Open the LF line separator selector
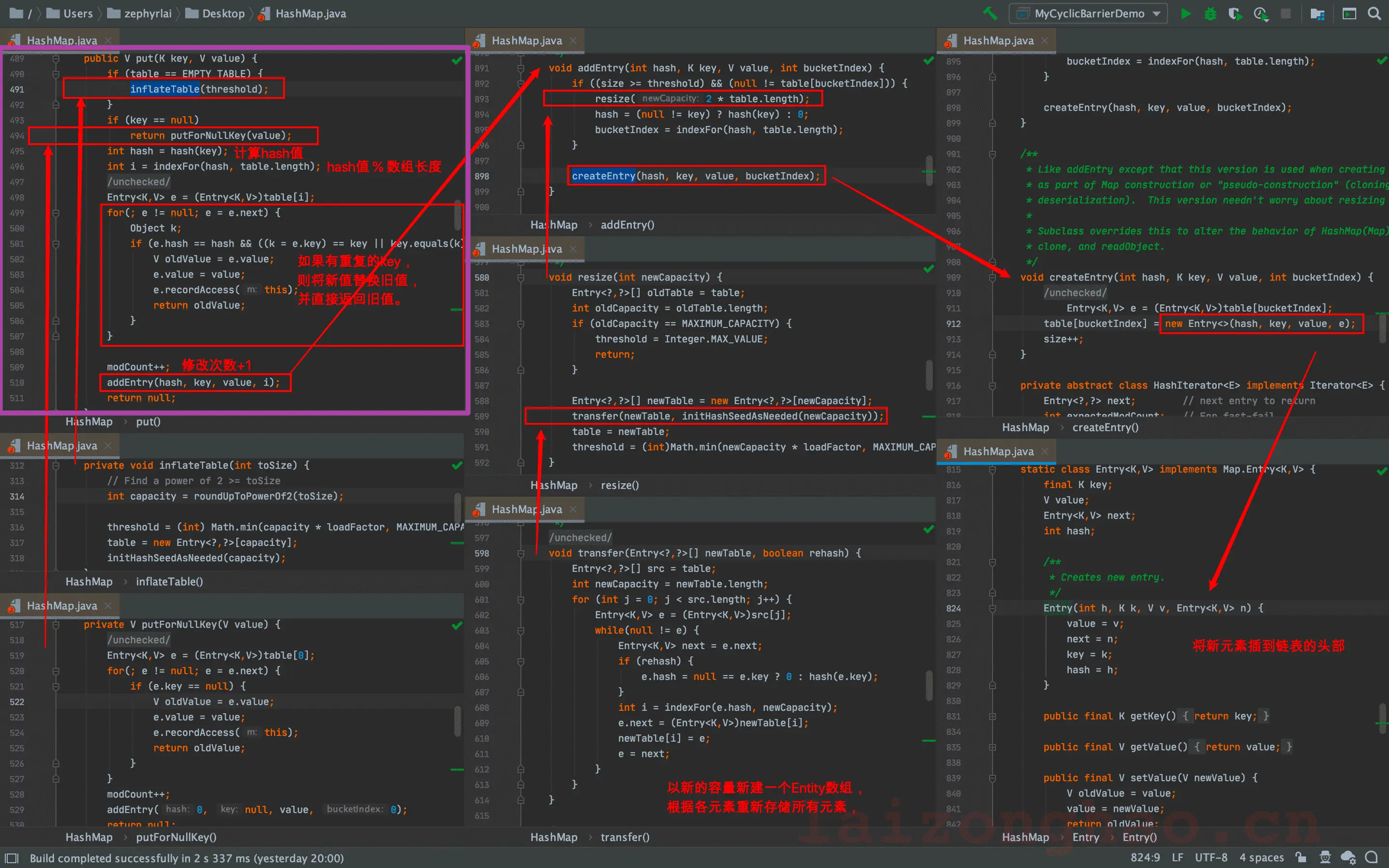 pyautogui.click(x=1177, y=858)
